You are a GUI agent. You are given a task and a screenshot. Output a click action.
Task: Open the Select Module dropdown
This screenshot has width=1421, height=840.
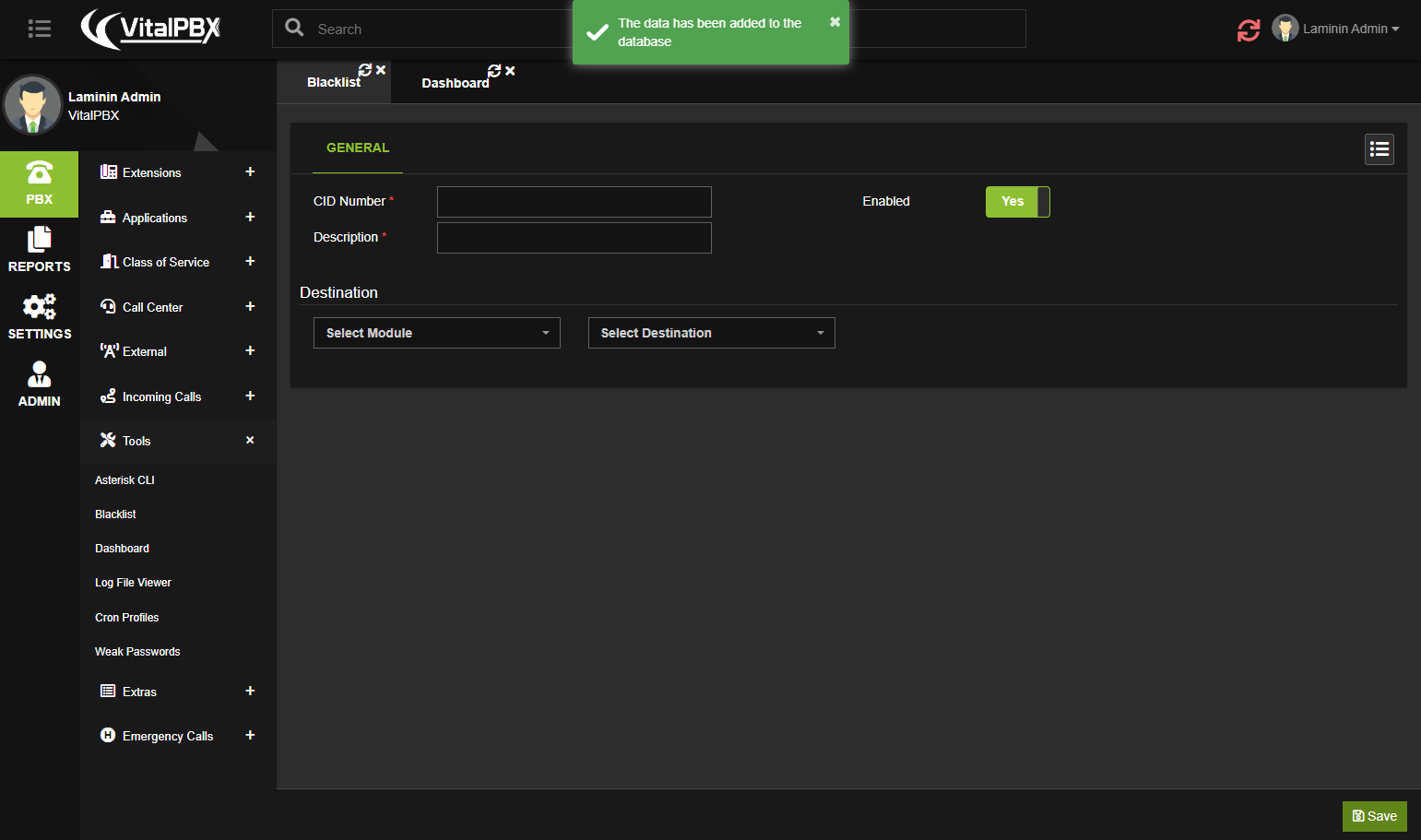[x=437, y=333]
